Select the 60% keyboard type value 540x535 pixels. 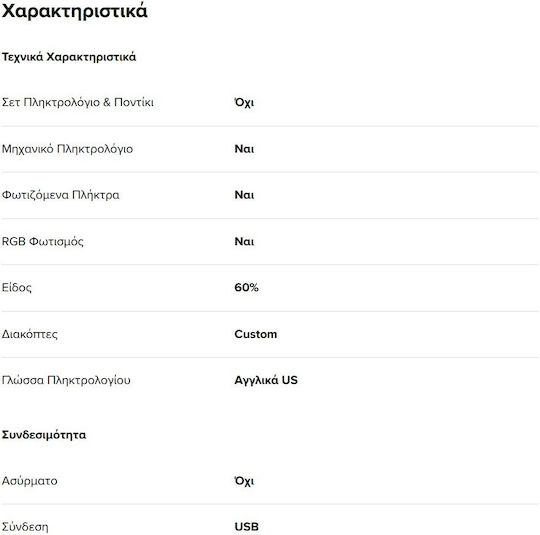coord(246,287)
